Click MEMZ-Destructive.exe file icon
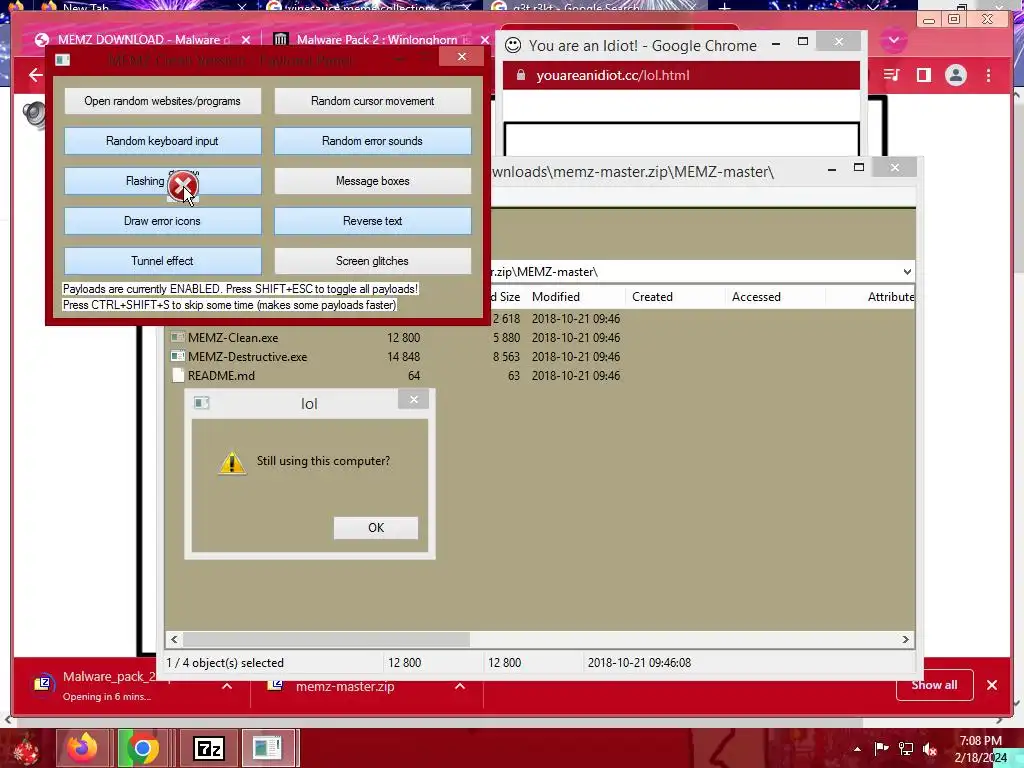This screenshot has height=768, width=1024. [177, 357]
